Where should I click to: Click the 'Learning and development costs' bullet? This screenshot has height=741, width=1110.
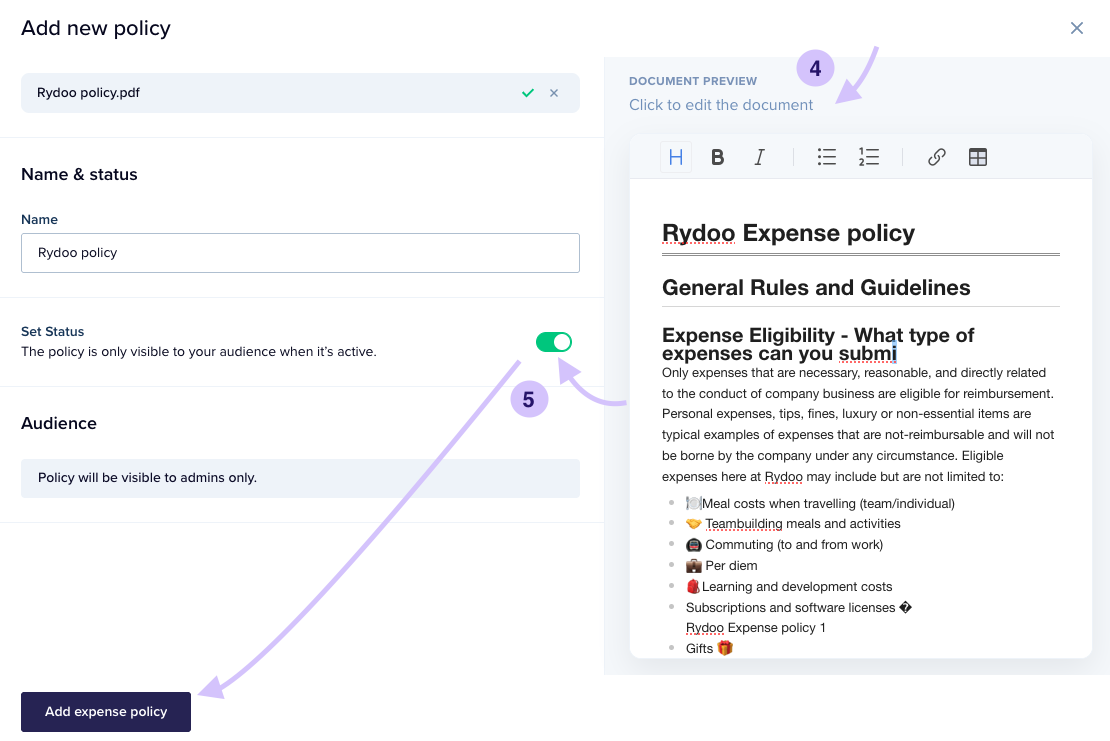[x=789, y=587]
